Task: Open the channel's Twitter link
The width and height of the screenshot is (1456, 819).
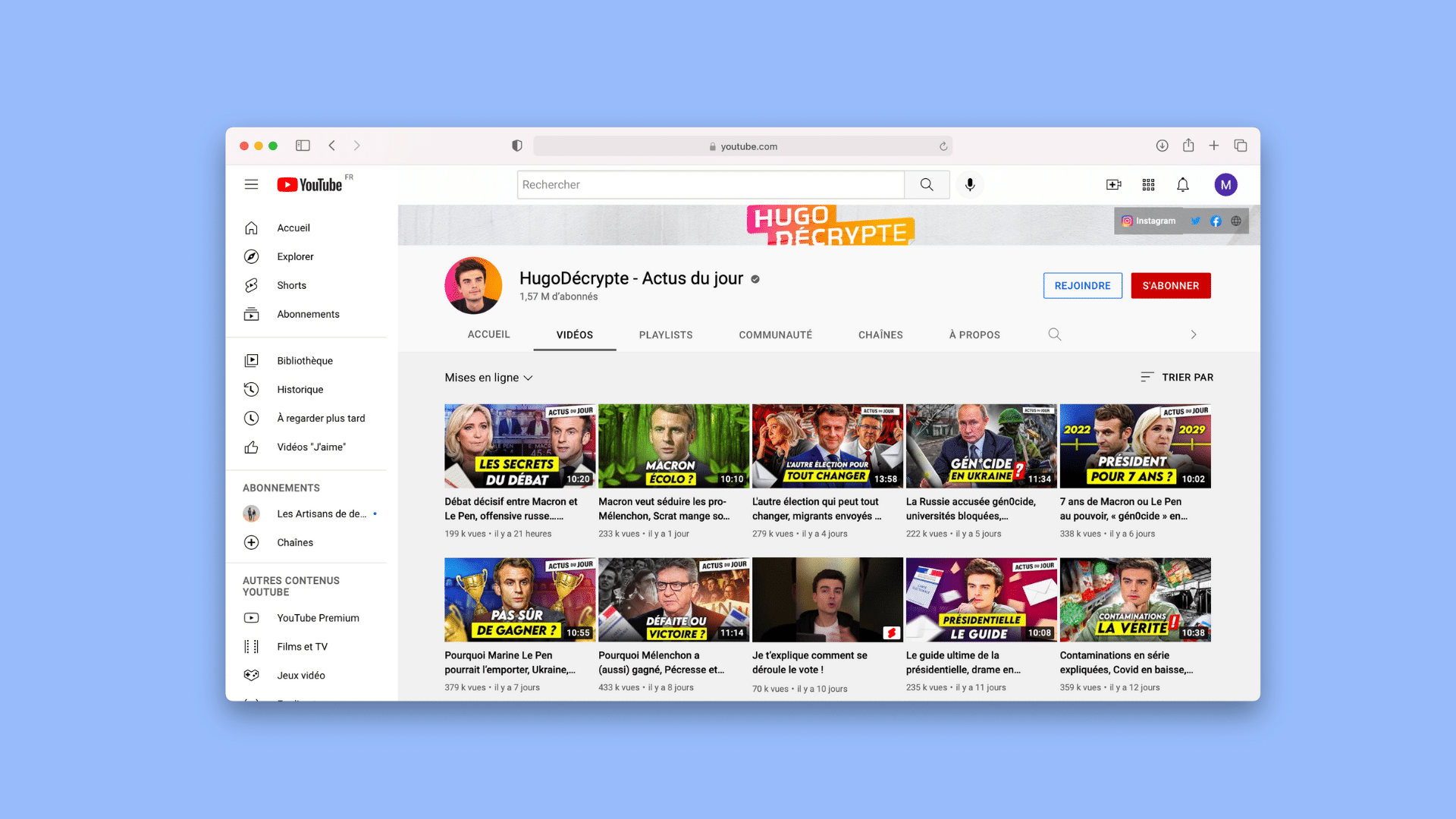Action: [1195, 221]
